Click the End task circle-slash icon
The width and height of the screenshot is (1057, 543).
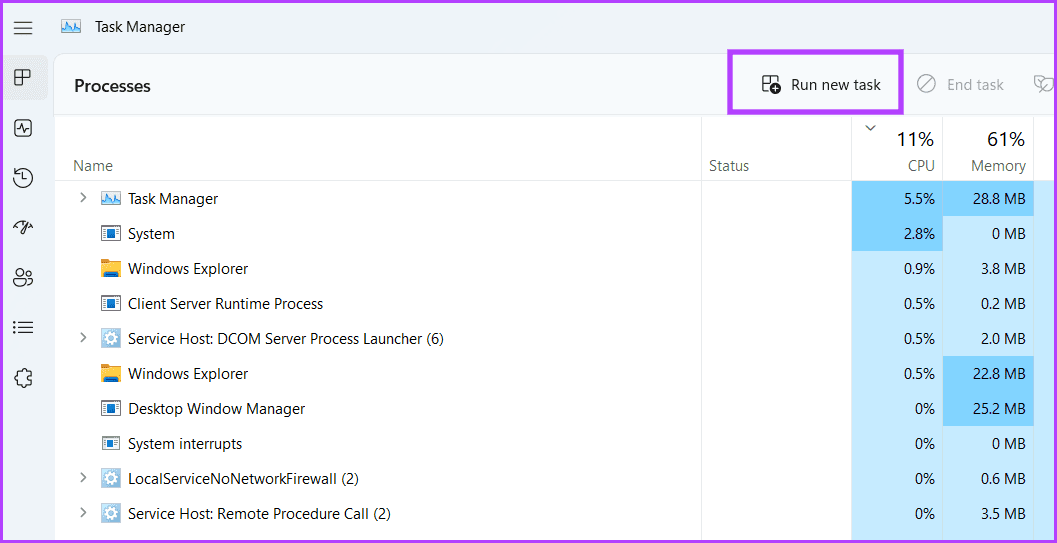tap(926, 84)
